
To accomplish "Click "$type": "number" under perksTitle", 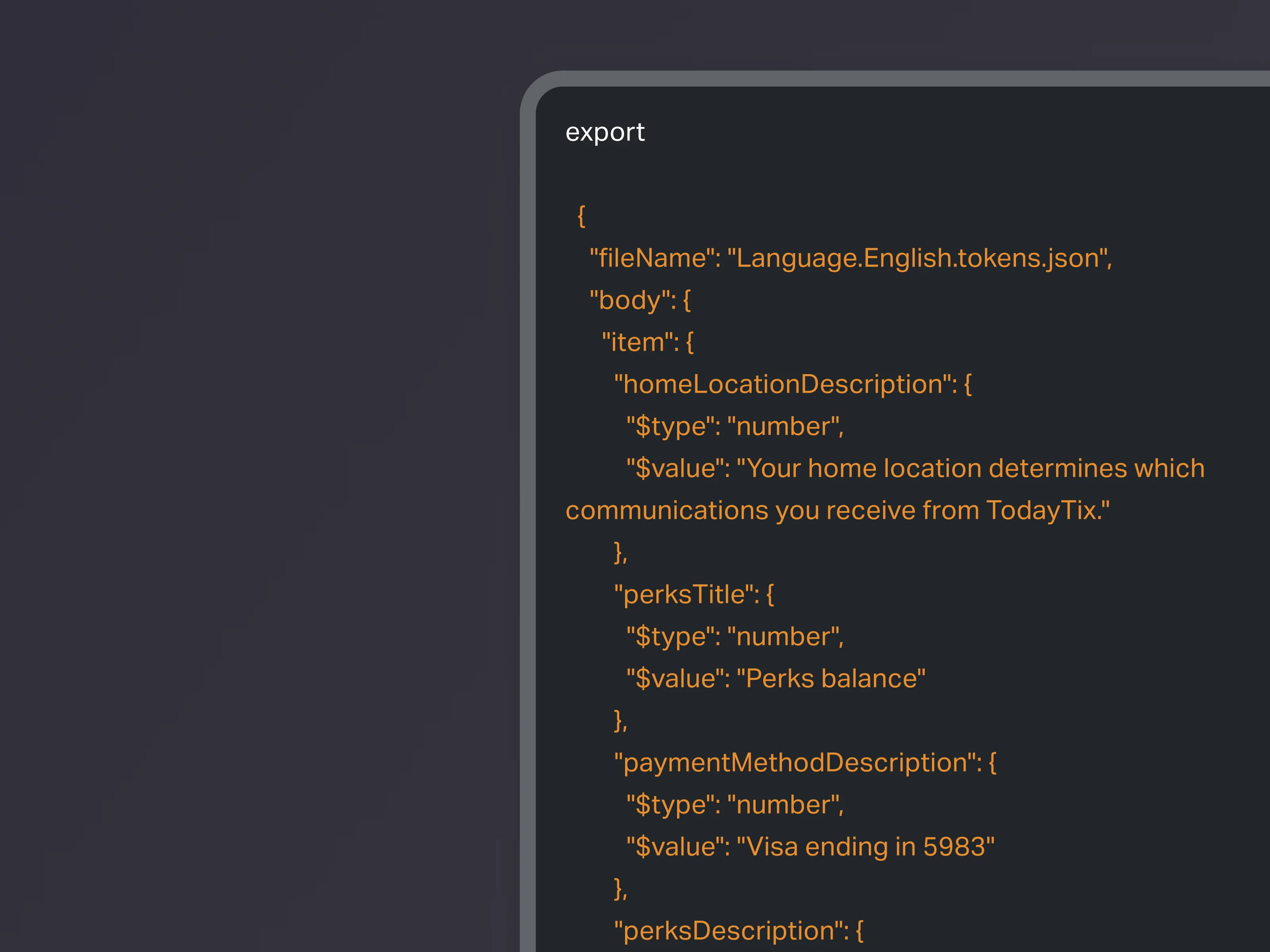I will tap(734, 636).
